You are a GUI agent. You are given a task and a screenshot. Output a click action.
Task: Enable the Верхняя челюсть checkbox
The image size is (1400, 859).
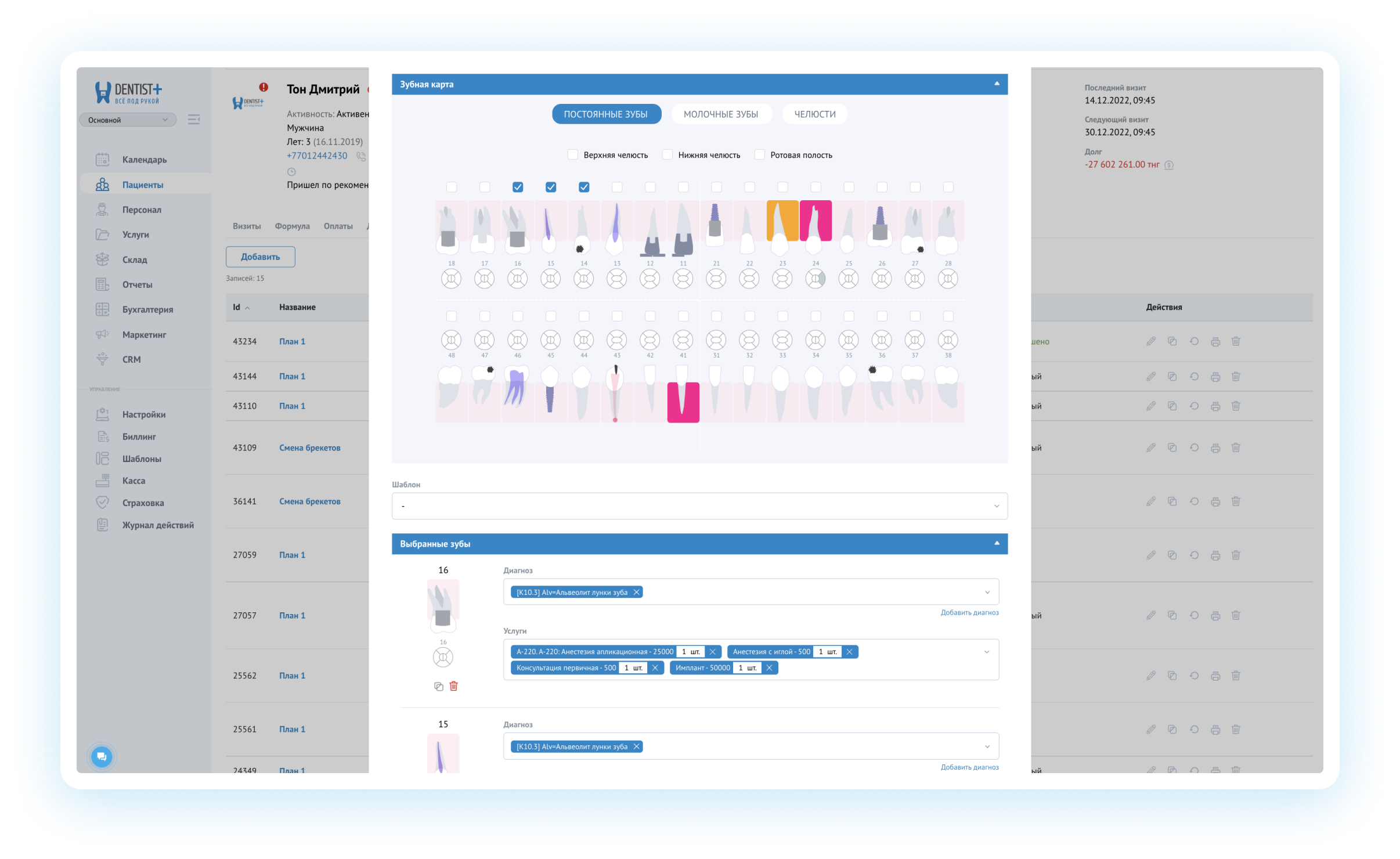click(x=573, y=155)
